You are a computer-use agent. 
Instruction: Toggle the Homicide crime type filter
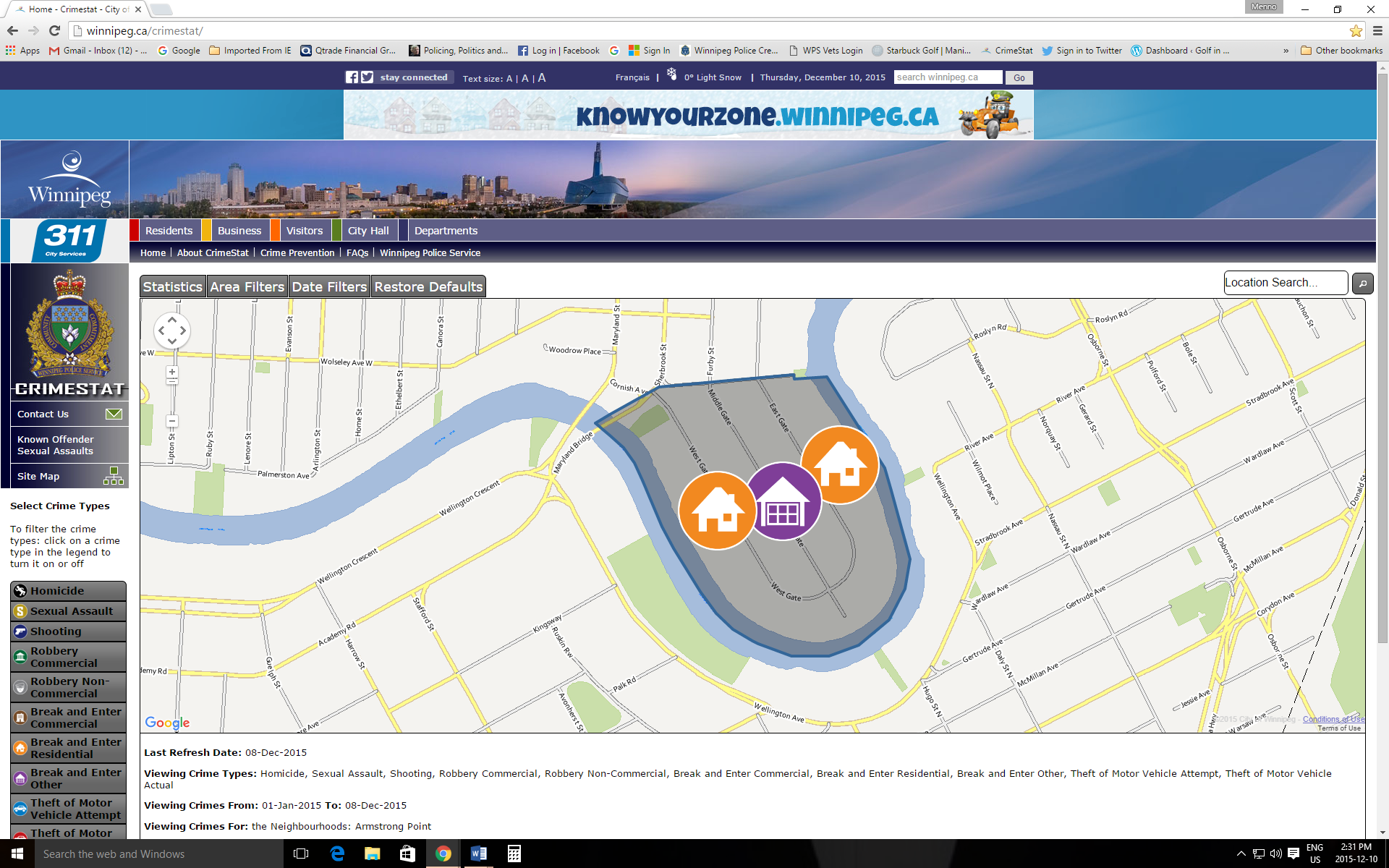pos(68,591)
